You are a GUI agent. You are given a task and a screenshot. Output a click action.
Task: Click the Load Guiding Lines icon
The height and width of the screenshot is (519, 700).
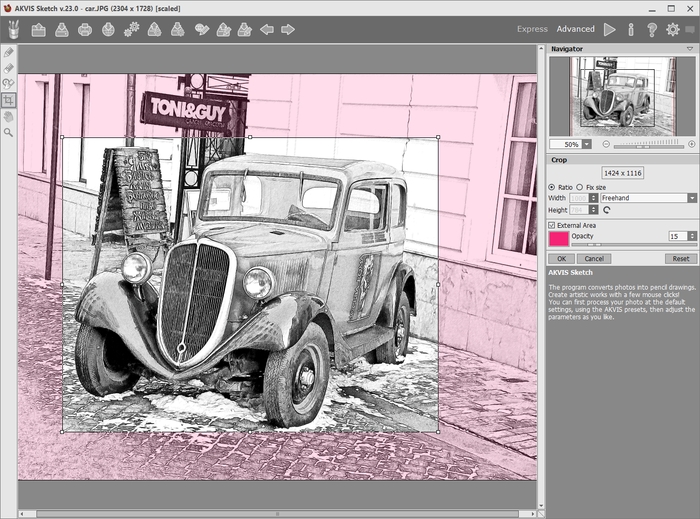click(x=223, y=30)
